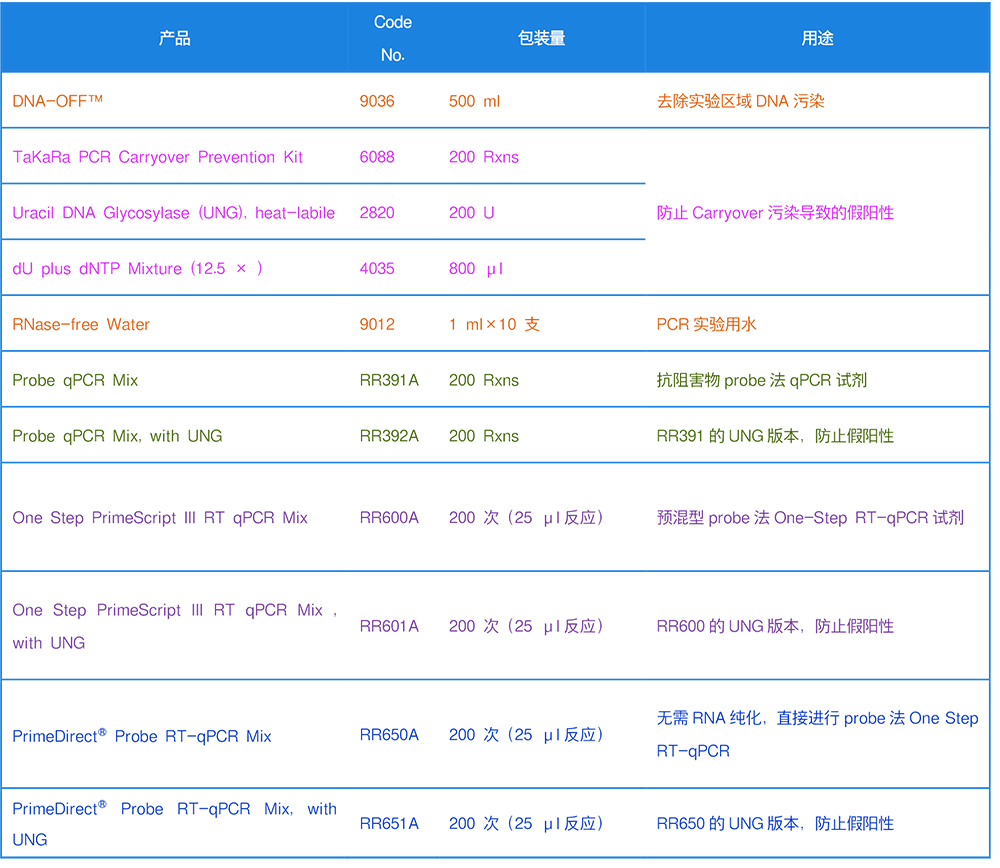Viewport: 1000px width, 868px height.
Task: Select the RNase-free Water product
Action: (81, 324)
